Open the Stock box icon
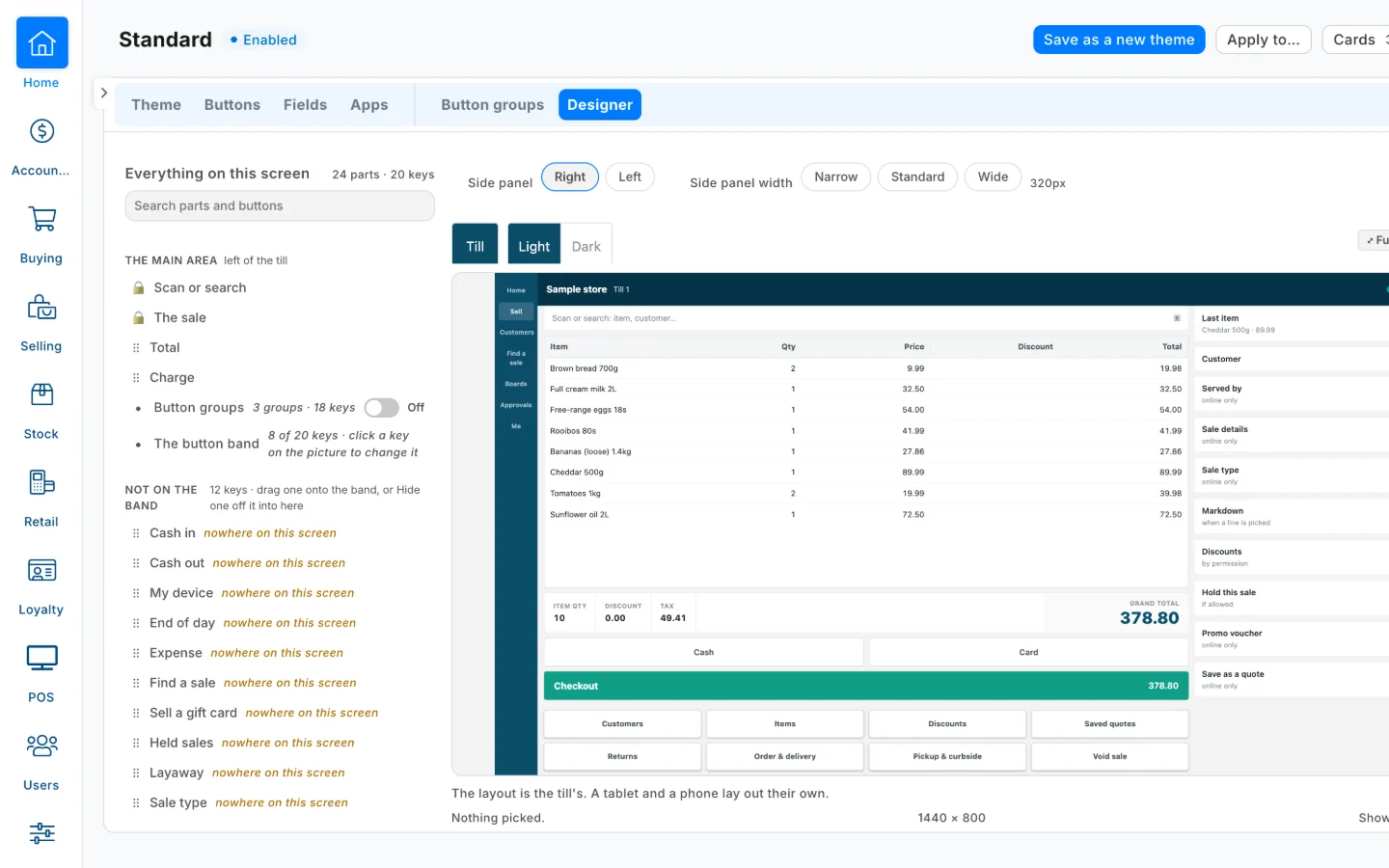 click(41, 394)
